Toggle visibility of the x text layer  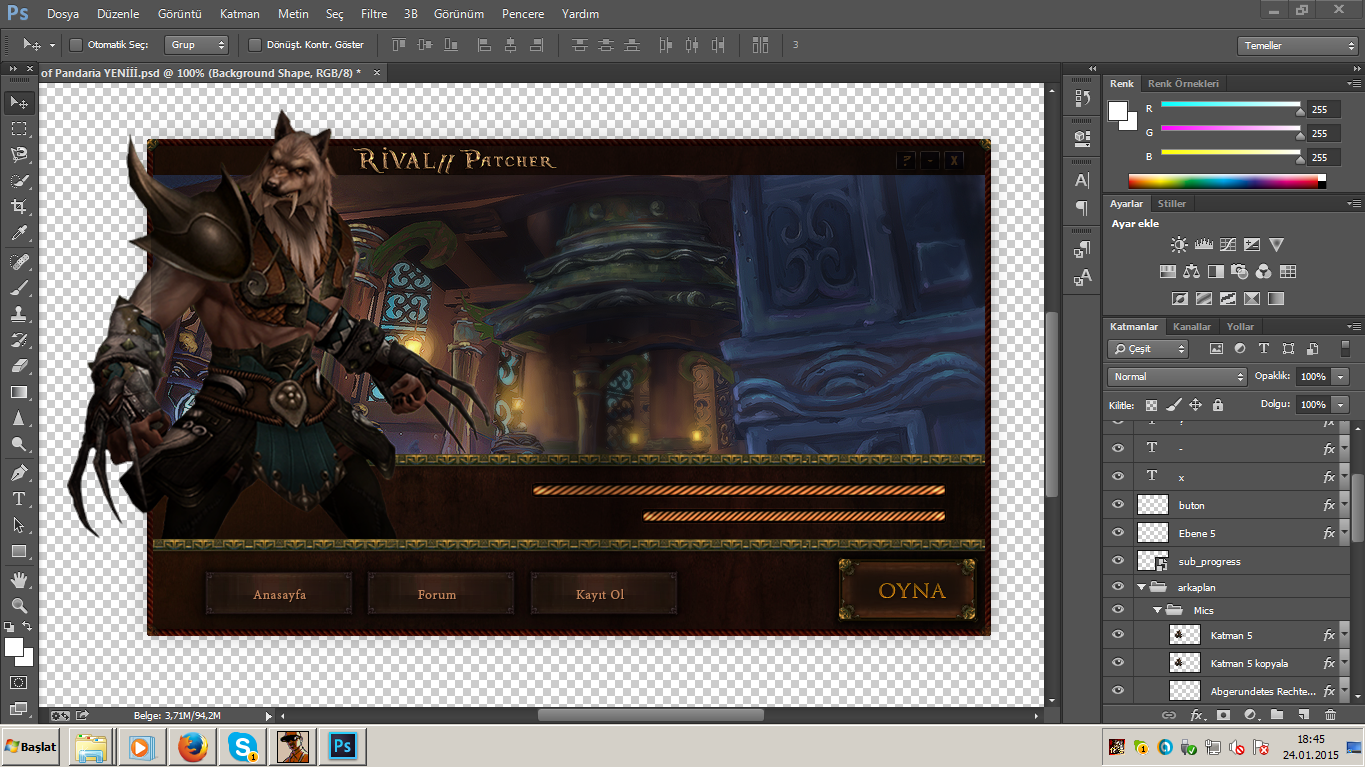pyautogui.click(x=1118, y=477)
